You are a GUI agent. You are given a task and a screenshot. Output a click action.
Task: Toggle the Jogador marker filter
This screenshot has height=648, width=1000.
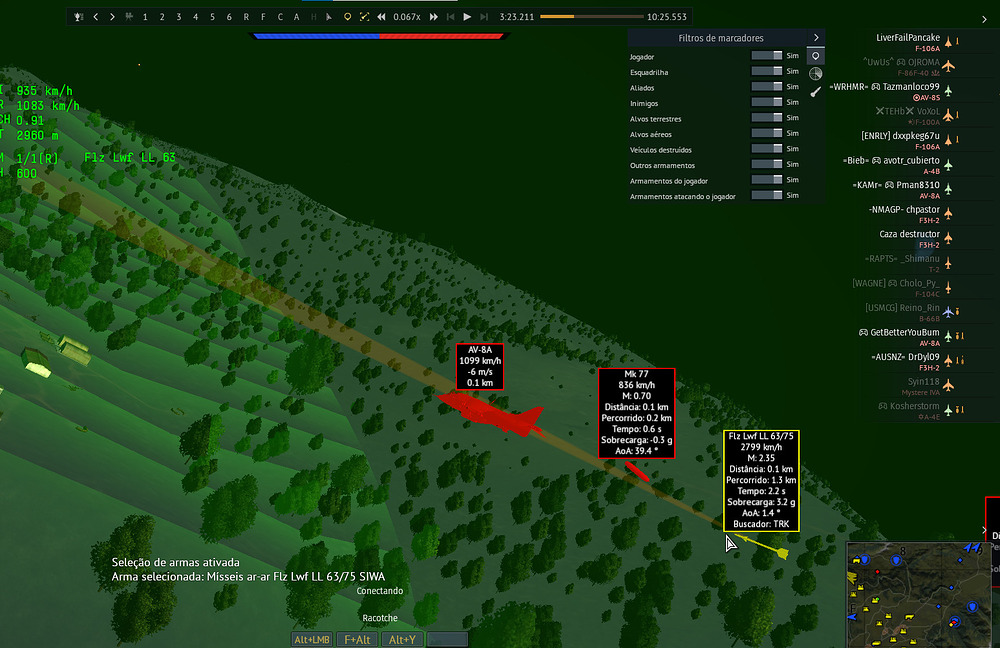766,57
